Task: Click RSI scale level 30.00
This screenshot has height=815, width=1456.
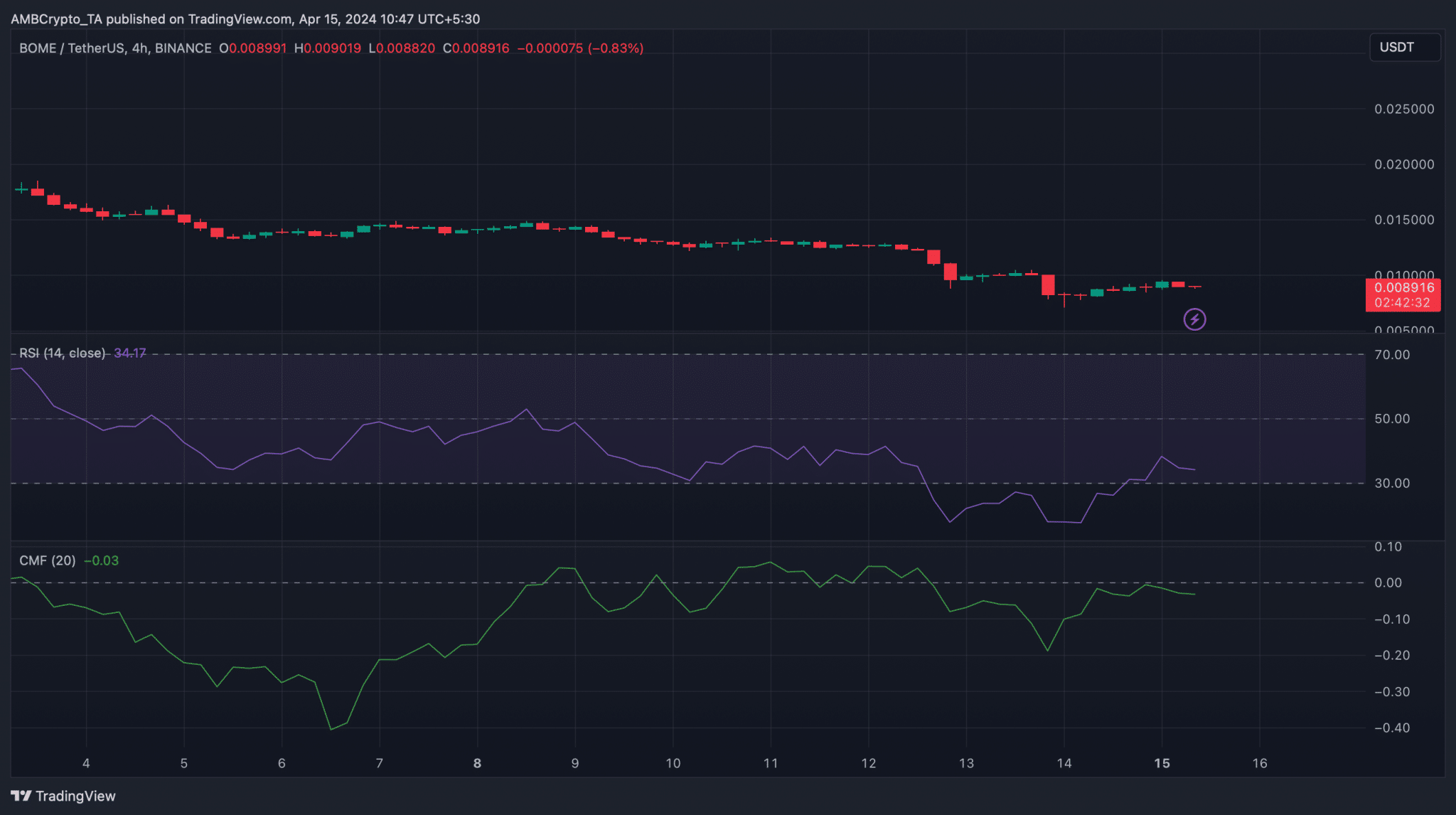Action: (1392, 483)
